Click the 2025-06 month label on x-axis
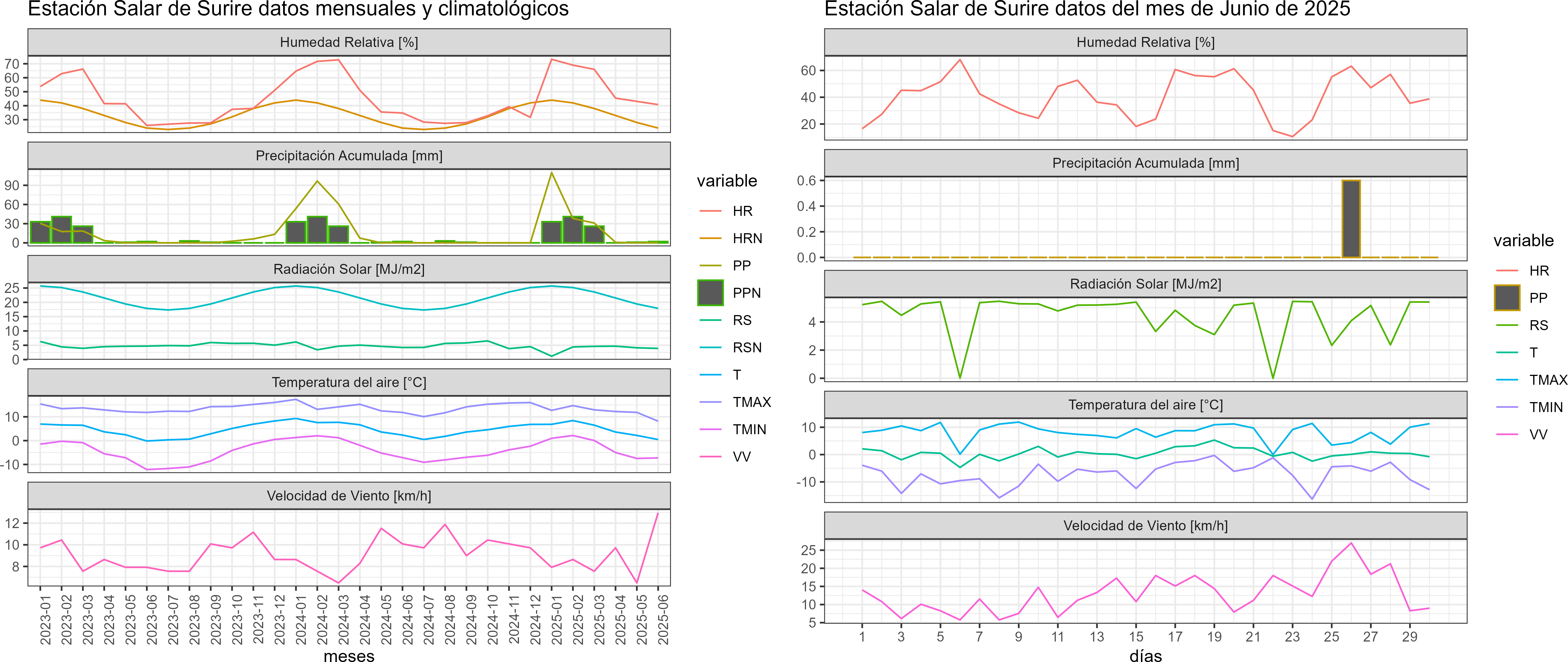Image resolution: width=1568 pixels, height=662 pixels. coord(664,619)
